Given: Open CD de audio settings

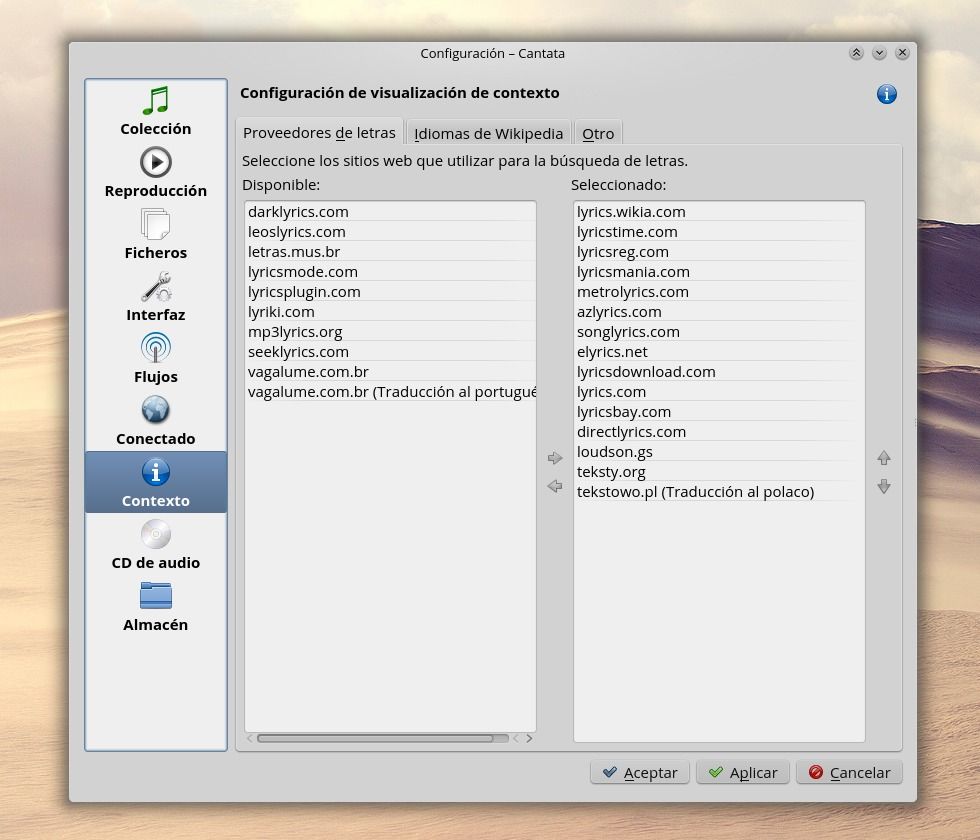Looking at the screenshot, I should (155, 545).
